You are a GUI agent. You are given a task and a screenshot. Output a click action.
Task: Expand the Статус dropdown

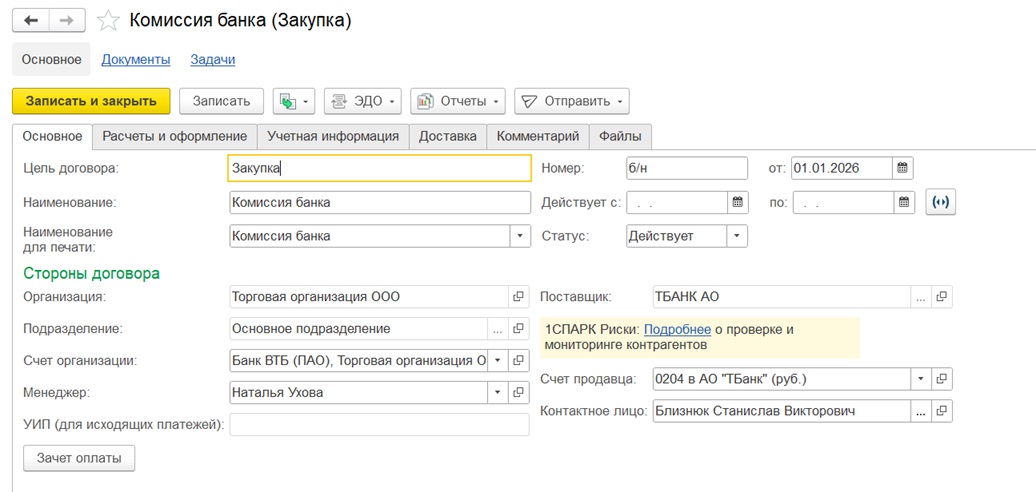(x=737, y=237)
